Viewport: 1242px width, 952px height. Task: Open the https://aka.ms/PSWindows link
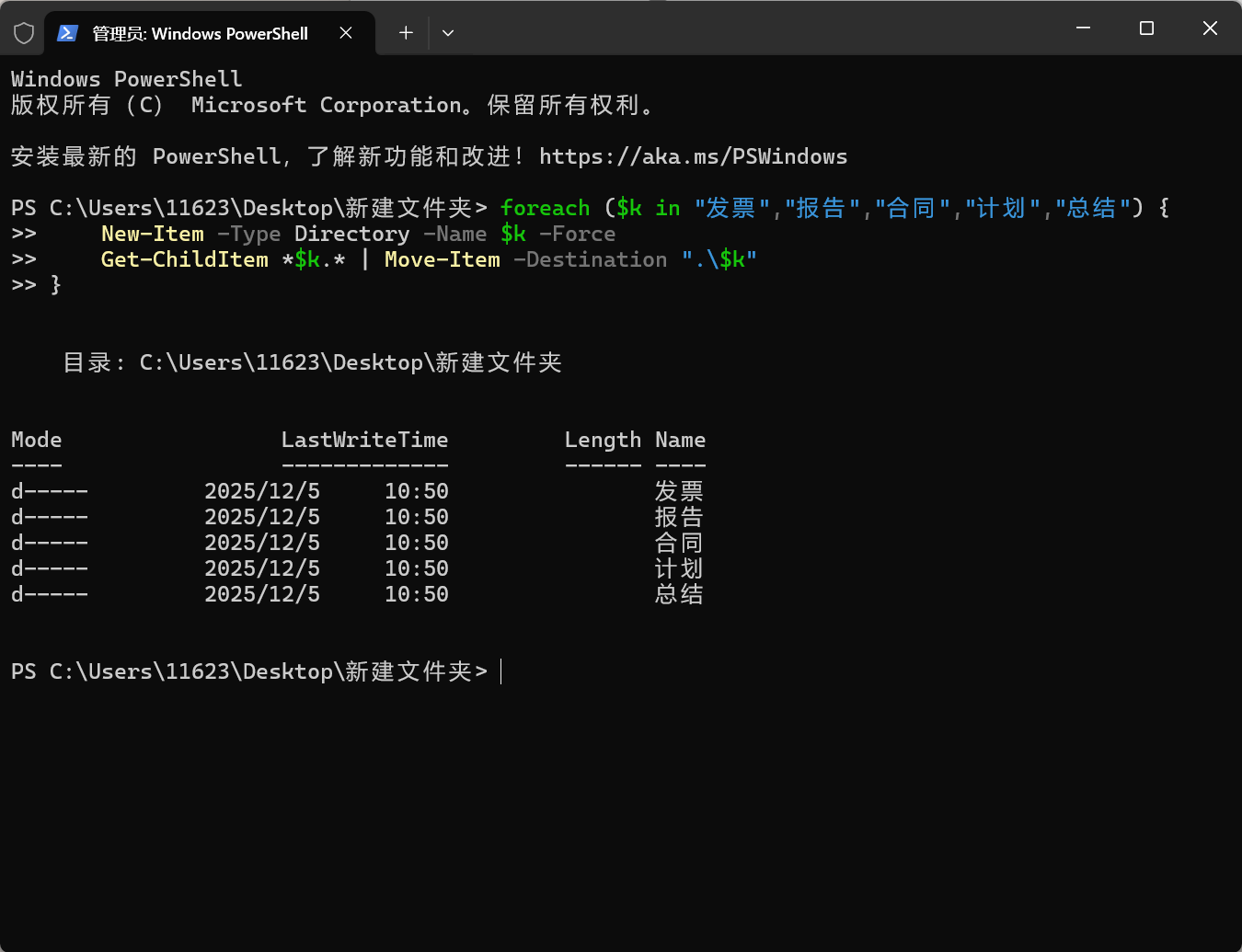pyautogui.click(x=693, y=157)
